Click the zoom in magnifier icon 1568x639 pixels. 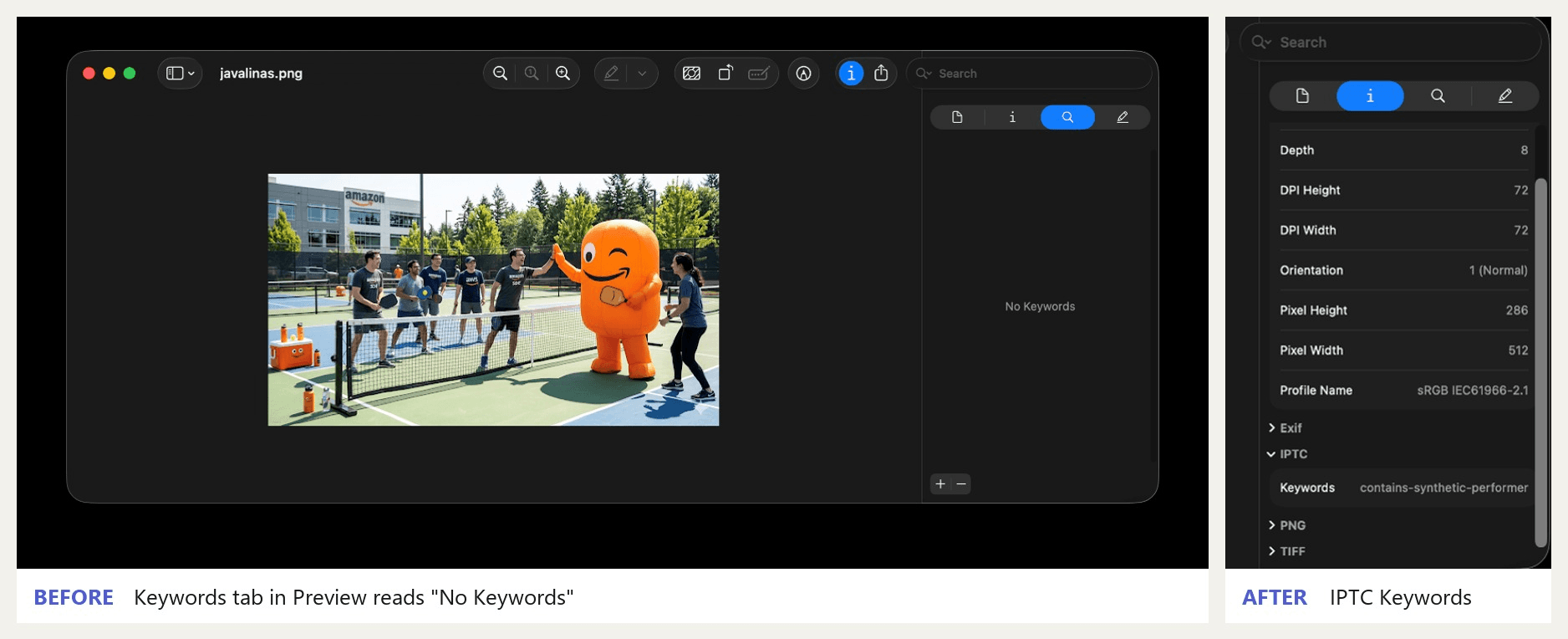point(563,74)
